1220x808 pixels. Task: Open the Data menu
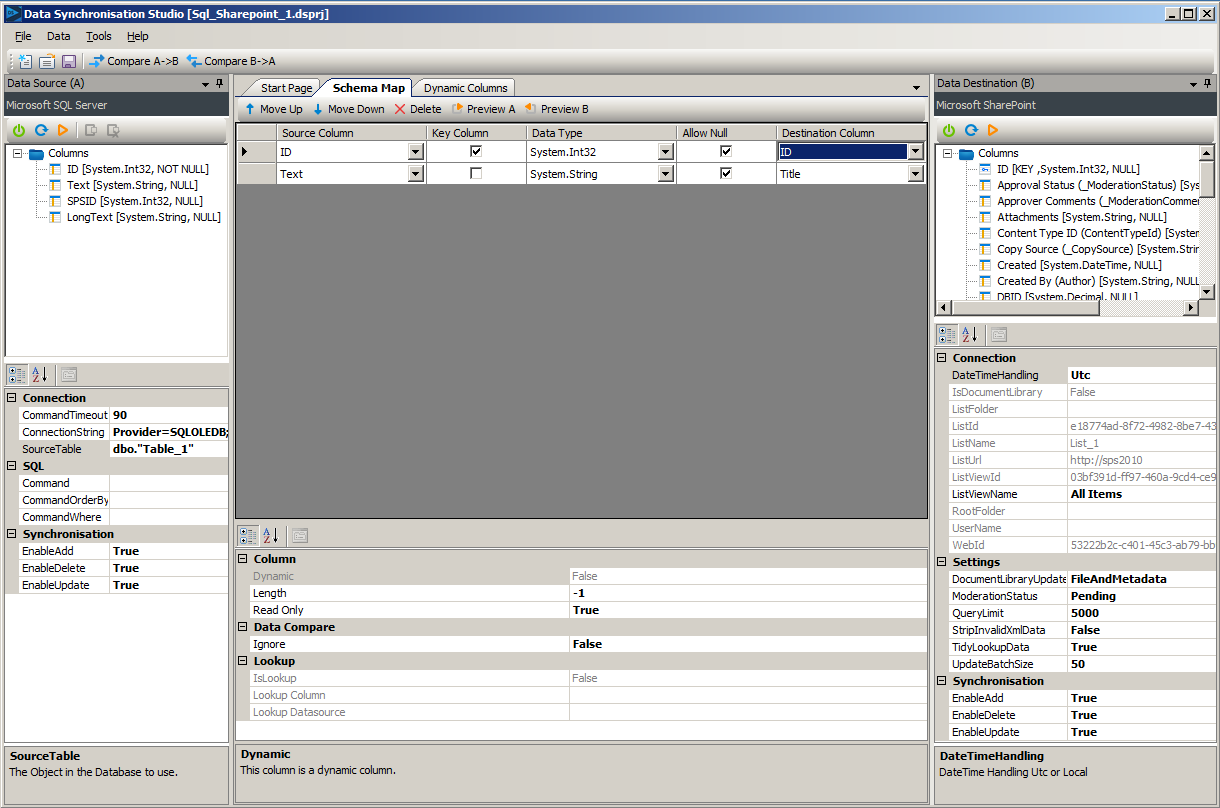click(x=59, y=36)
